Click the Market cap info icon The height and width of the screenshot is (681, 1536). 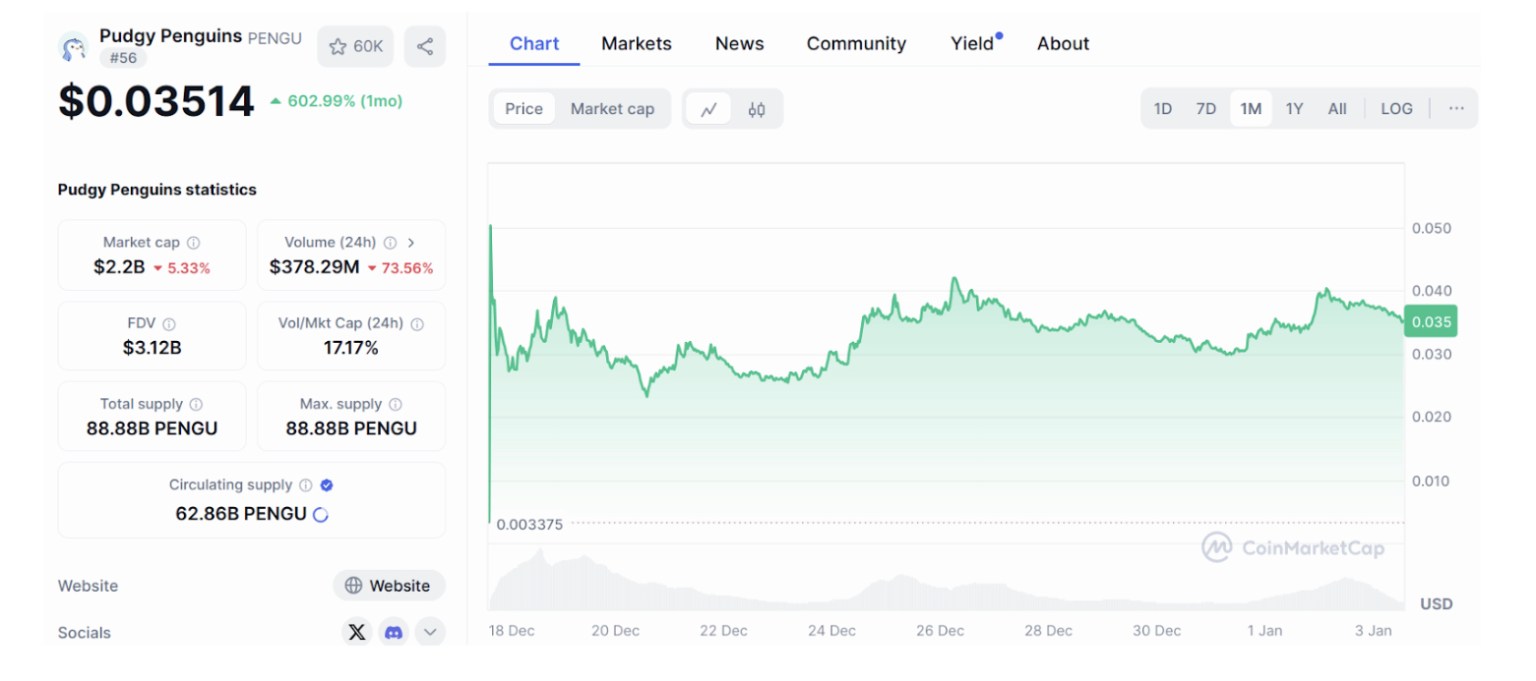click(x=194, y=242)
